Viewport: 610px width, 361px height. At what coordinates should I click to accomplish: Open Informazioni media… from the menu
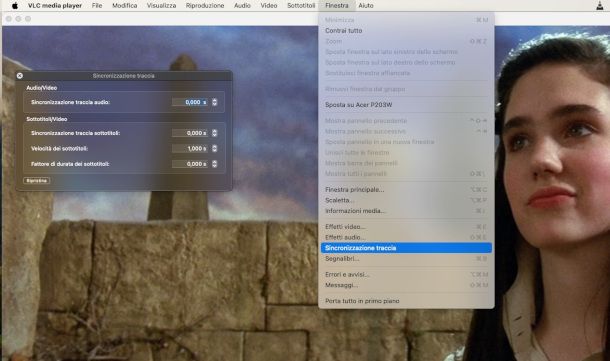tap(406, 211)
